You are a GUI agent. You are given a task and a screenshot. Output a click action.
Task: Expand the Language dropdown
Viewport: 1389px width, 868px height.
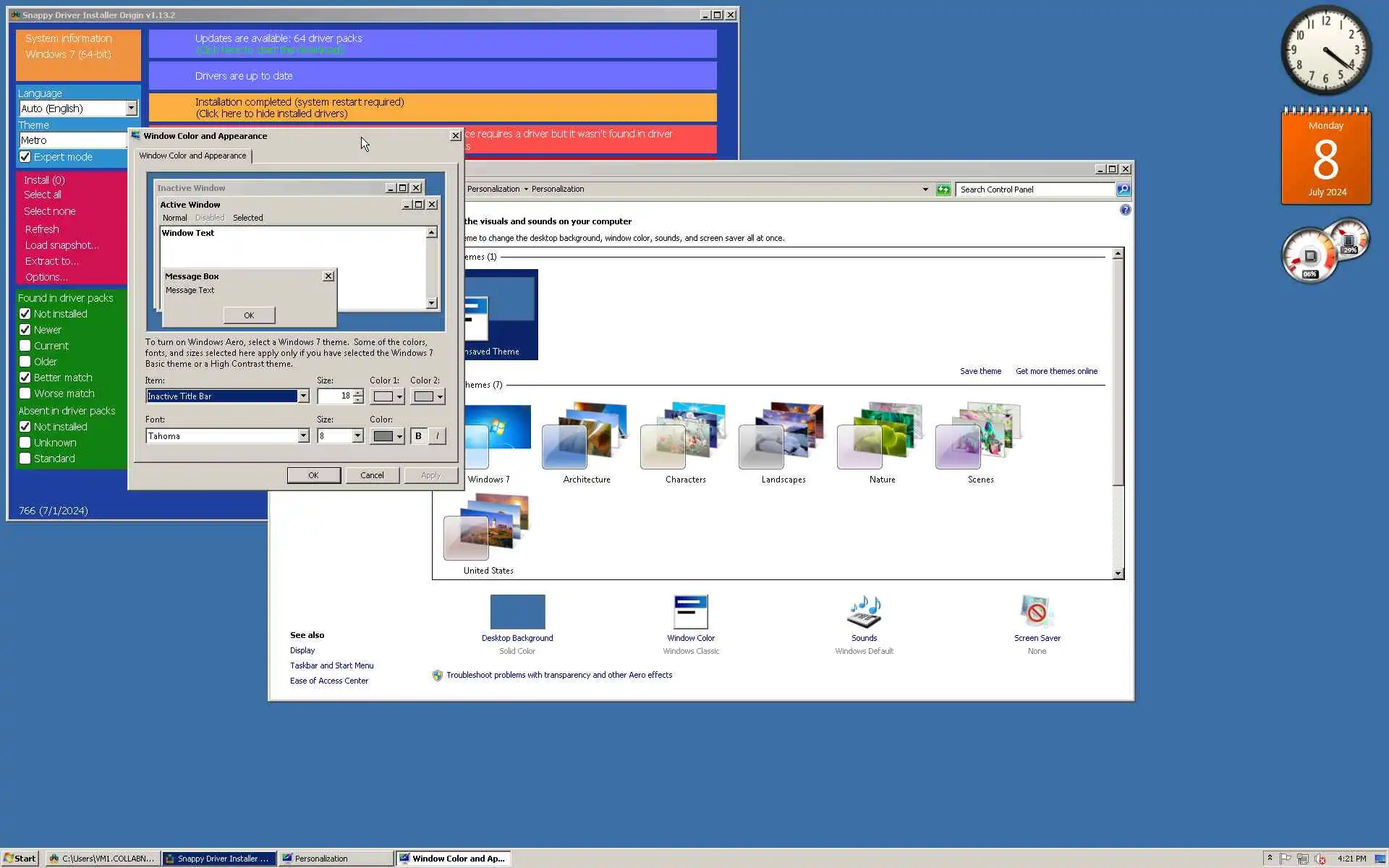131,109
